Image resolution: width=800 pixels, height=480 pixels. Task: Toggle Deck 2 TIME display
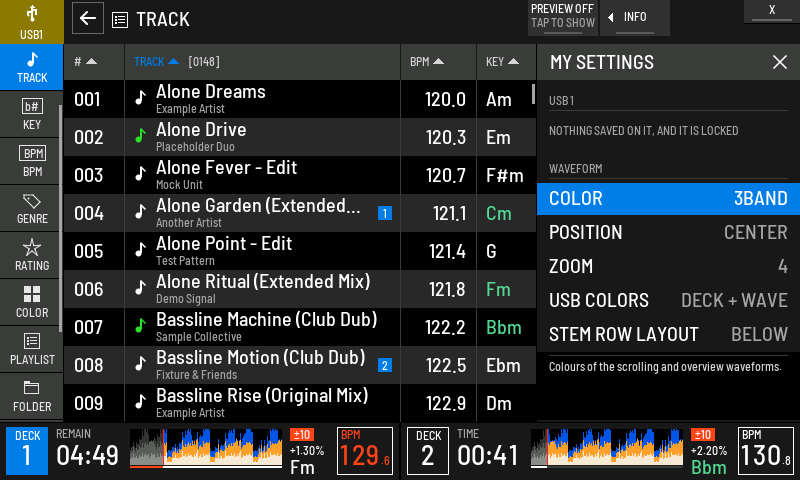pyautogui.click(x=487, y=449)
